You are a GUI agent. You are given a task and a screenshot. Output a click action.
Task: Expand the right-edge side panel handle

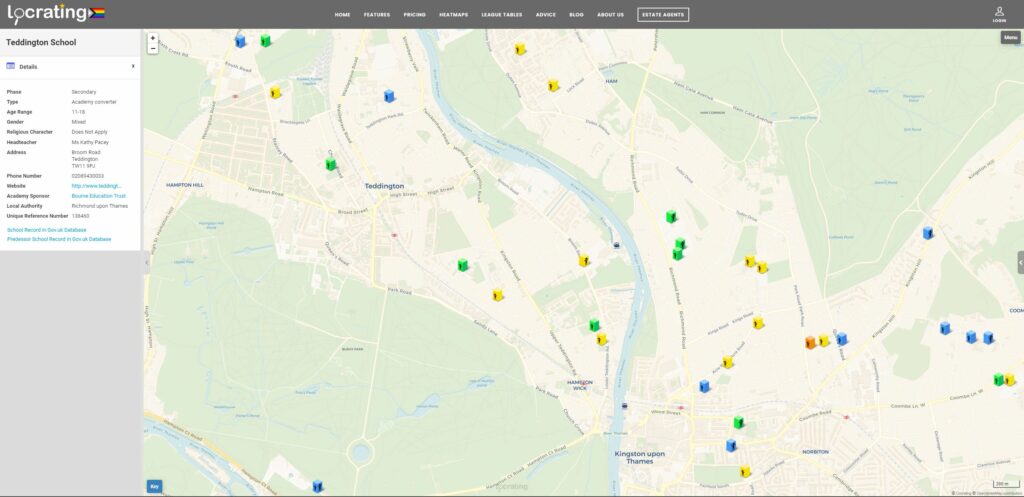[1020, 262]
